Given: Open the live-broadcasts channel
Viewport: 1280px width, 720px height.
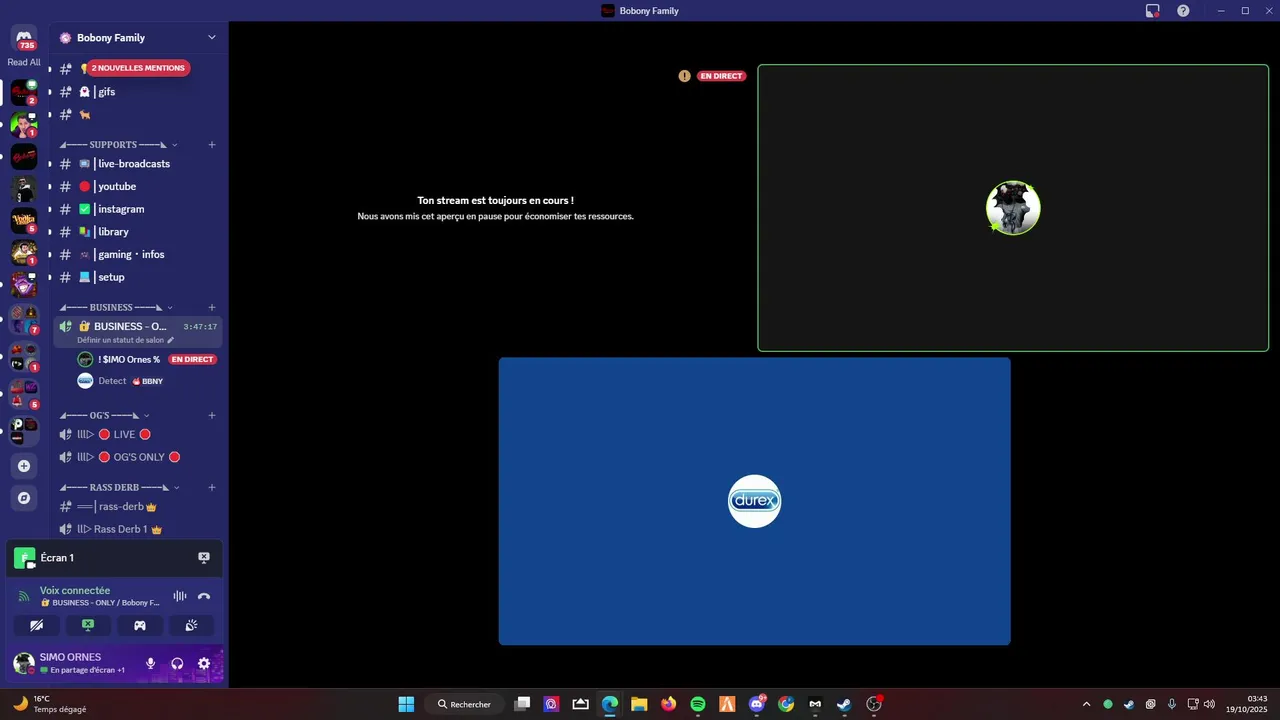Looking at the screenshot, I should click(132, 164).
